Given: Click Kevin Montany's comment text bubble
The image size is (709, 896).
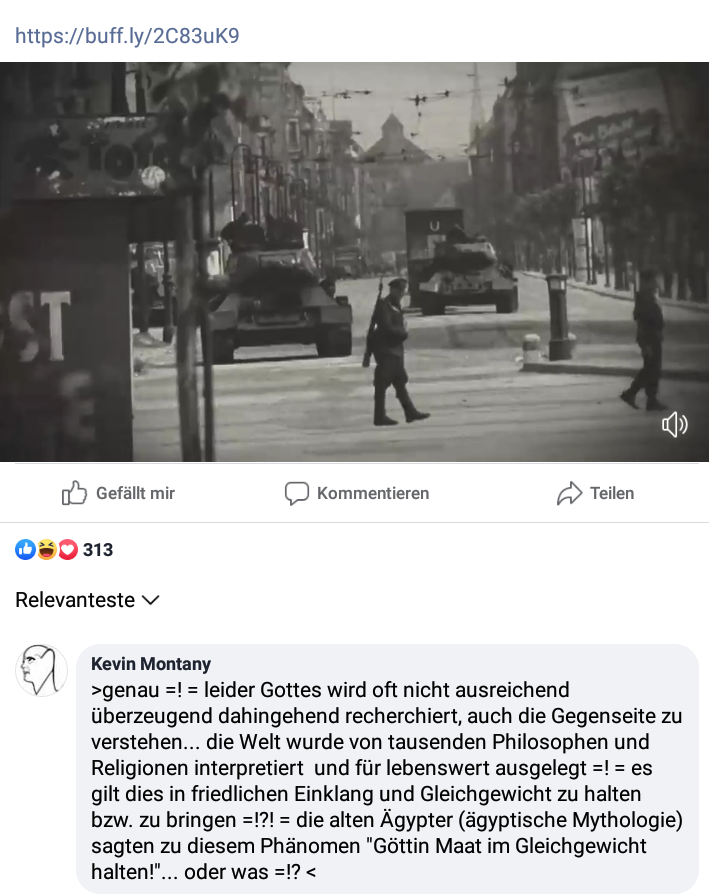Looking at the screenshot, I should [x=387, y=769].
